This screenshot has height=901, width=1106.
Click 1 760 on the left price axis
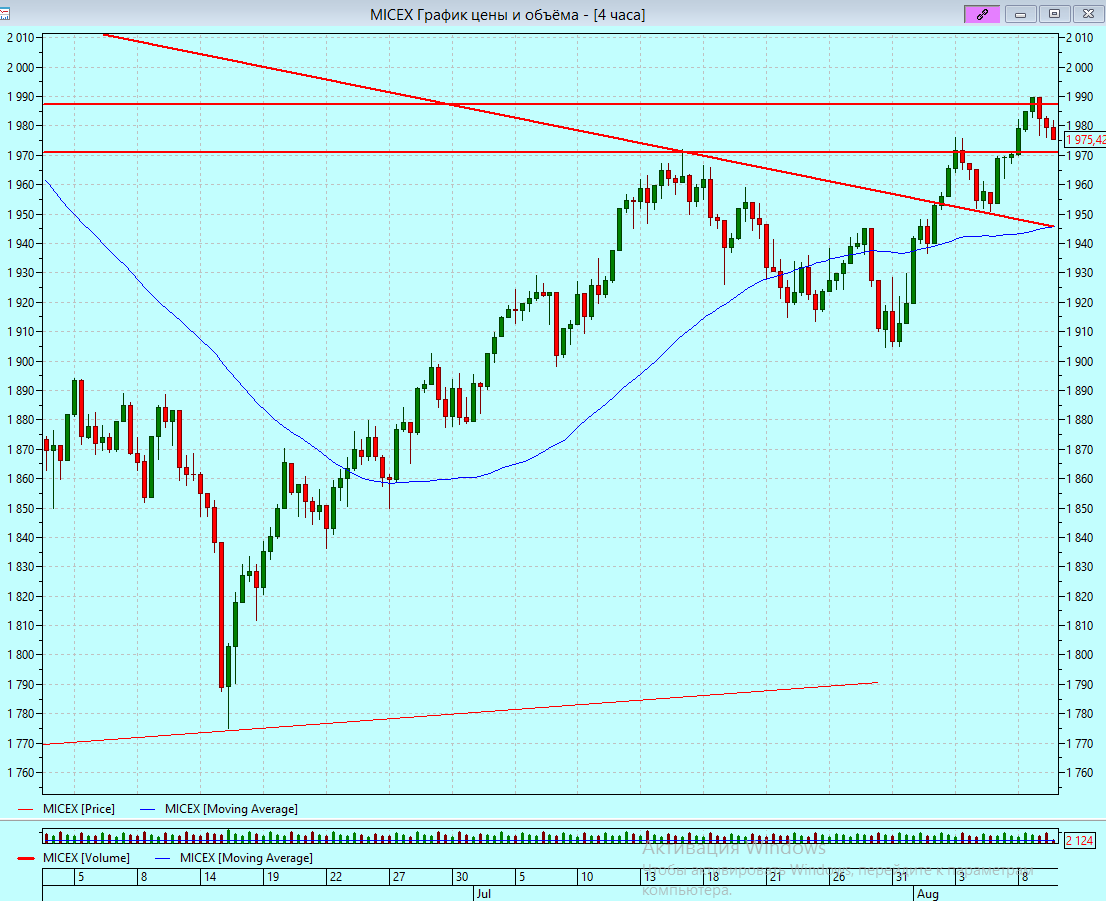(x=20, y=773)
